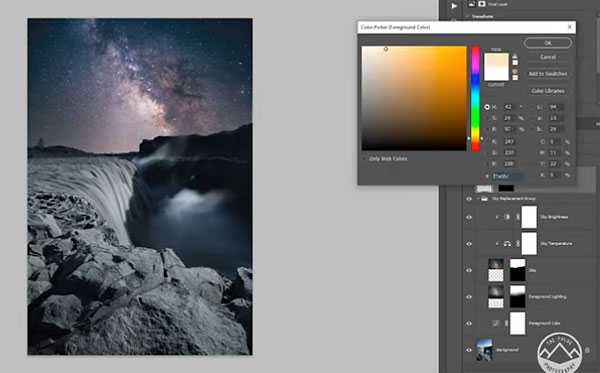
Task: Open Color Libraries from Color Picker
Action: [x=548, y=91]
